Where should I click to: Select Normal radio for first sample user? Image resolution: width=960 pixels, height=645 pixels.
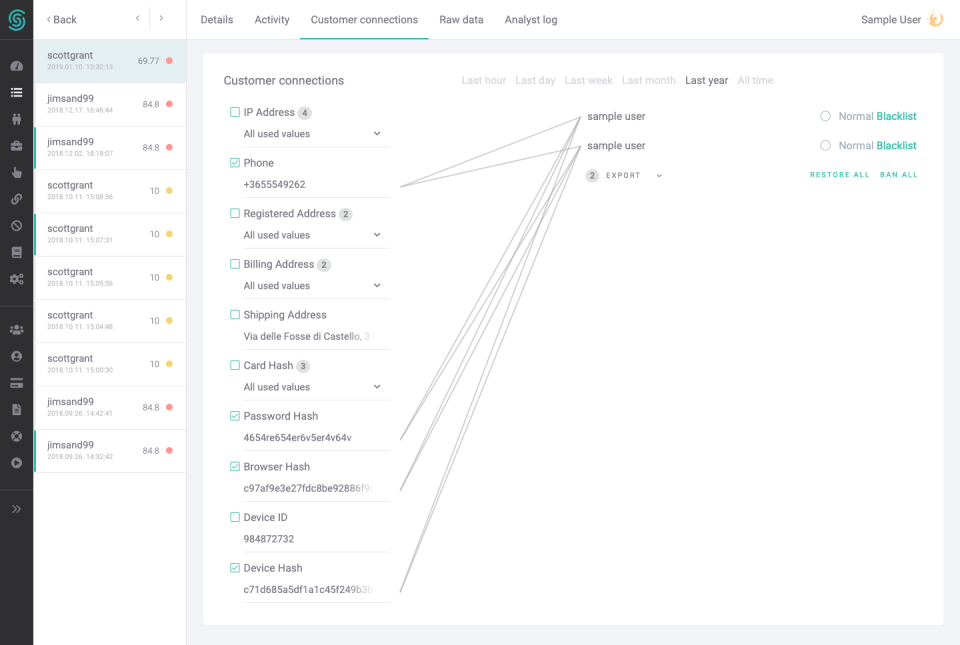pyautogui.click(x=825, y=116)
